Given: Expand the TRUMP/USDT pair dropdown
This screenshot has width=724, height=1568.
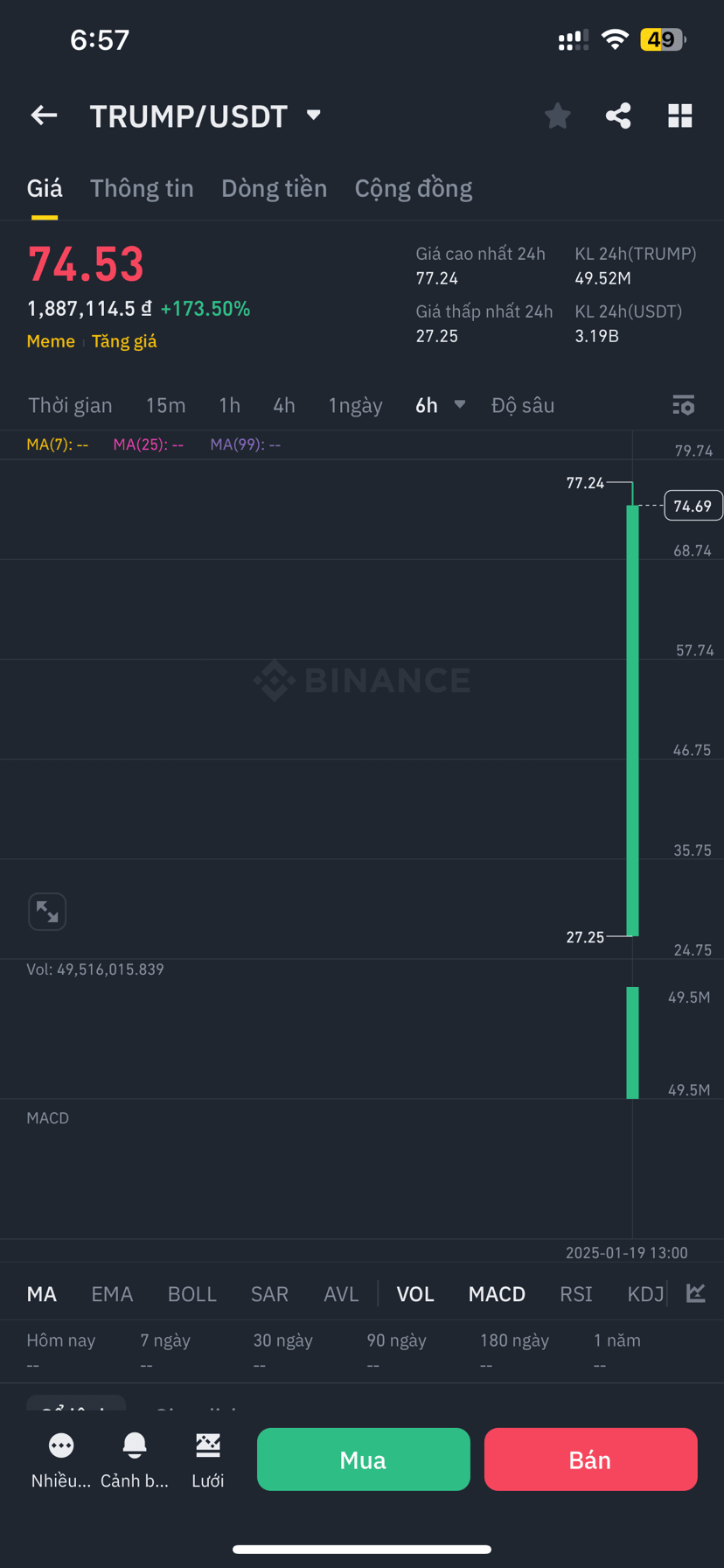Looking at the screenshot, I should click(314, 115).
